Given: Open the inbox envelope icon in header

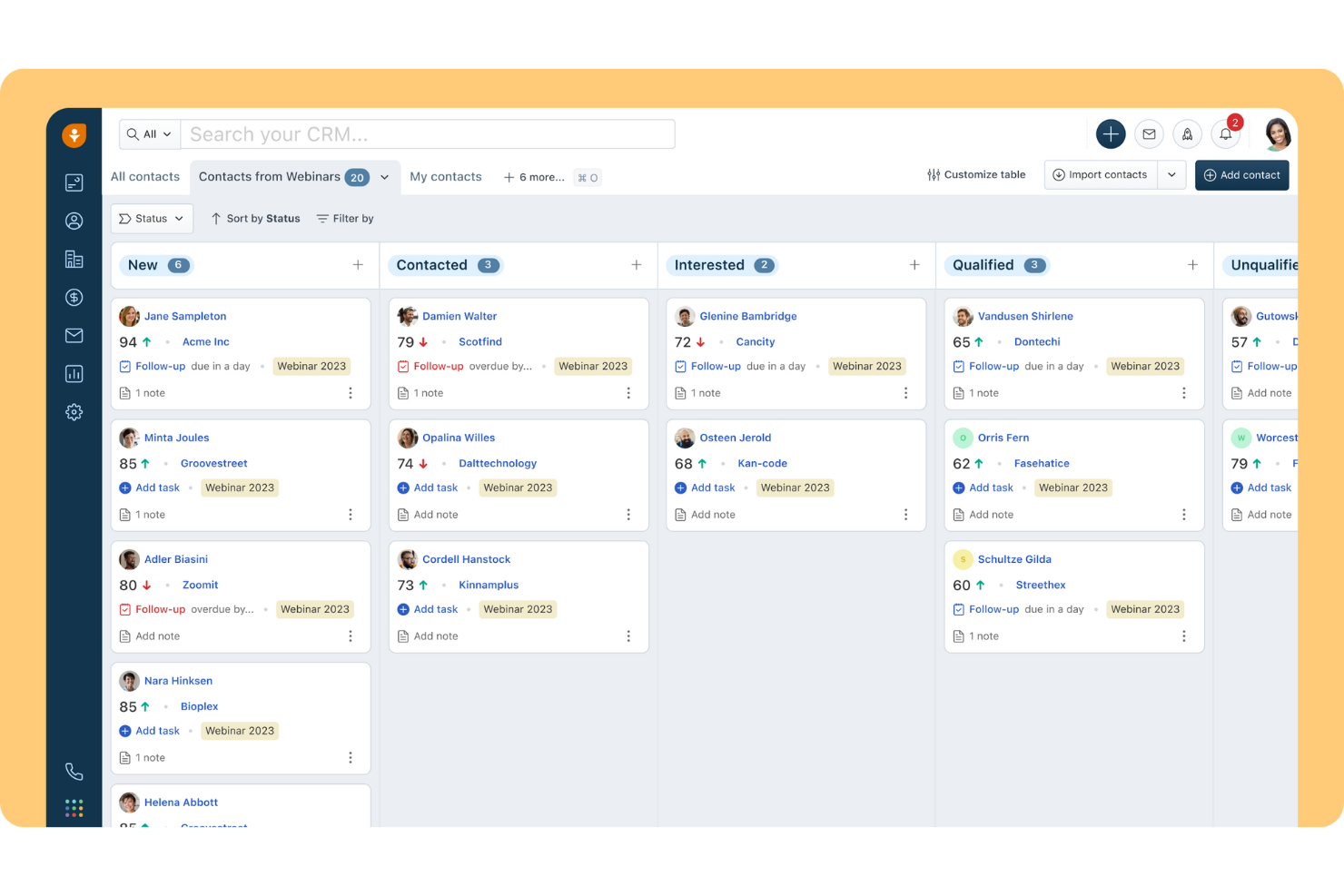Looking at the screenshot, I should [1149, 133].
